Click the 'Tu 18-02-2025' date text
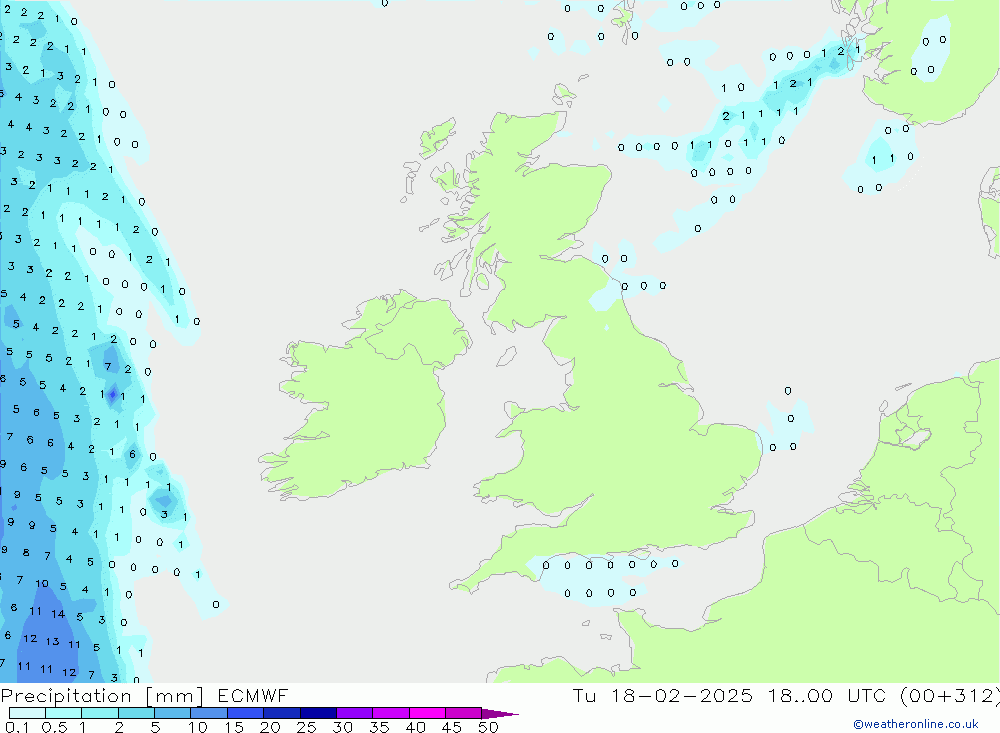 [662, 695]
